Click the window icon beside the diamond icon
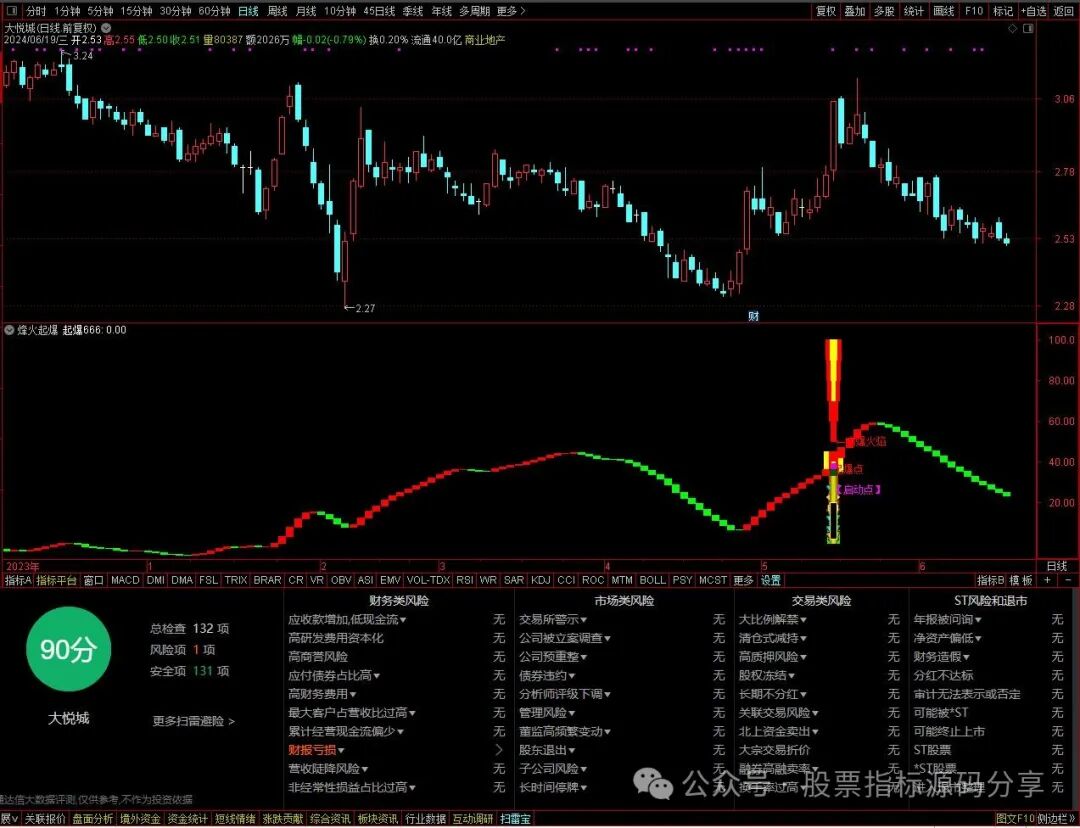Screen dimensions: 1080x828 (x=1029, y=29)
